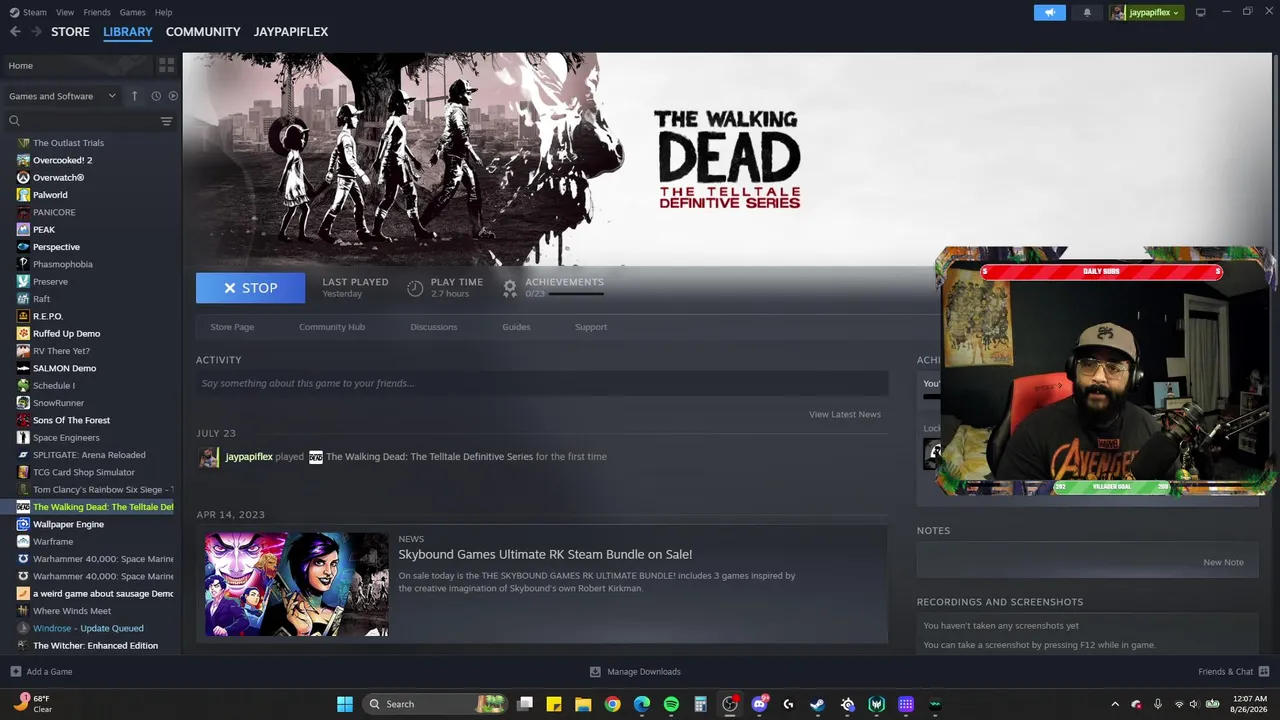Viewport: 1280px width, 720px height.
Task: Select the Overwatch game icon in library
Action: click(x=23, y=178)
